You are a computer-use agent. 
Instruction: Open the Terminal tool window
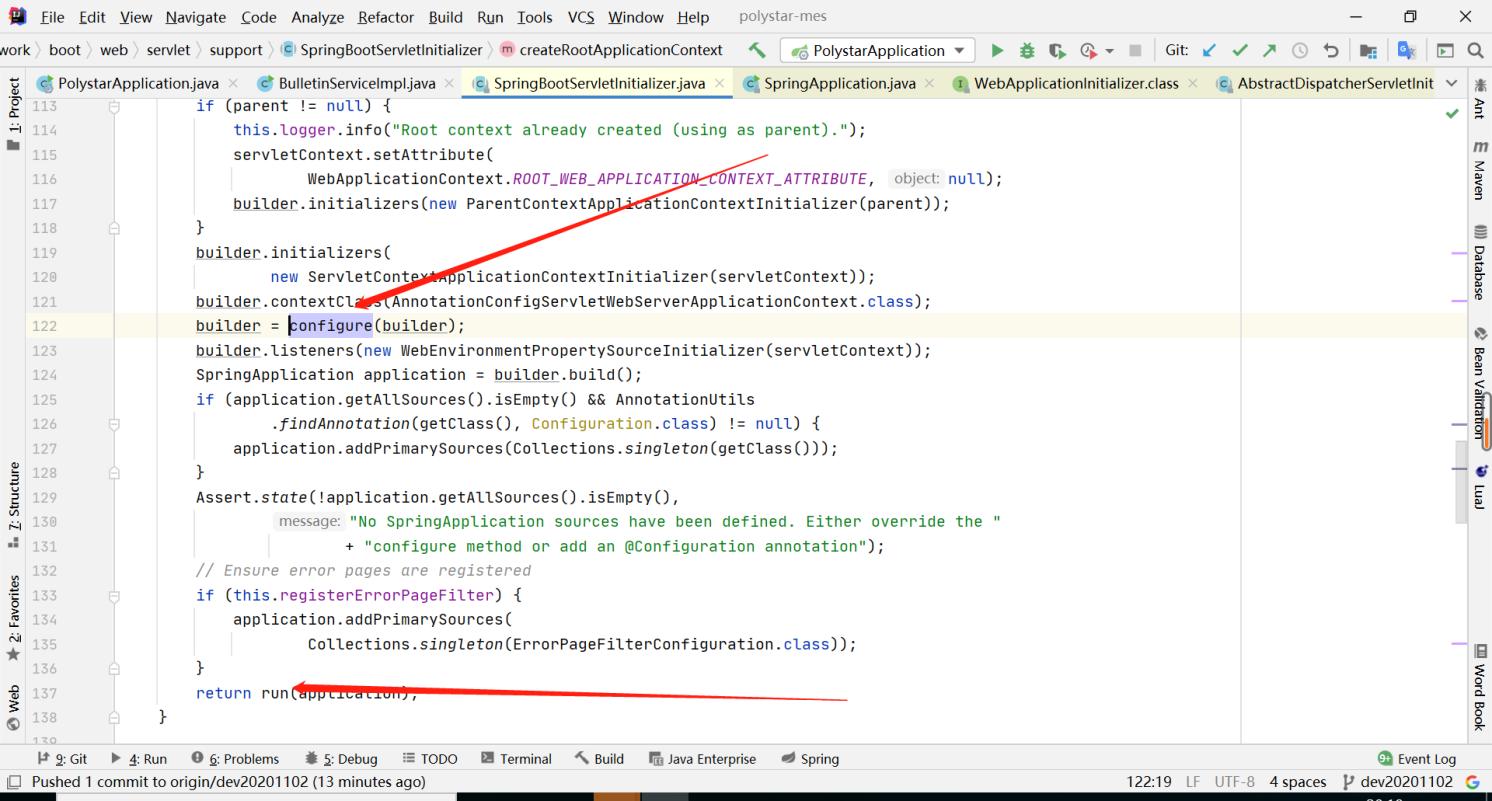tap(517, 759)
